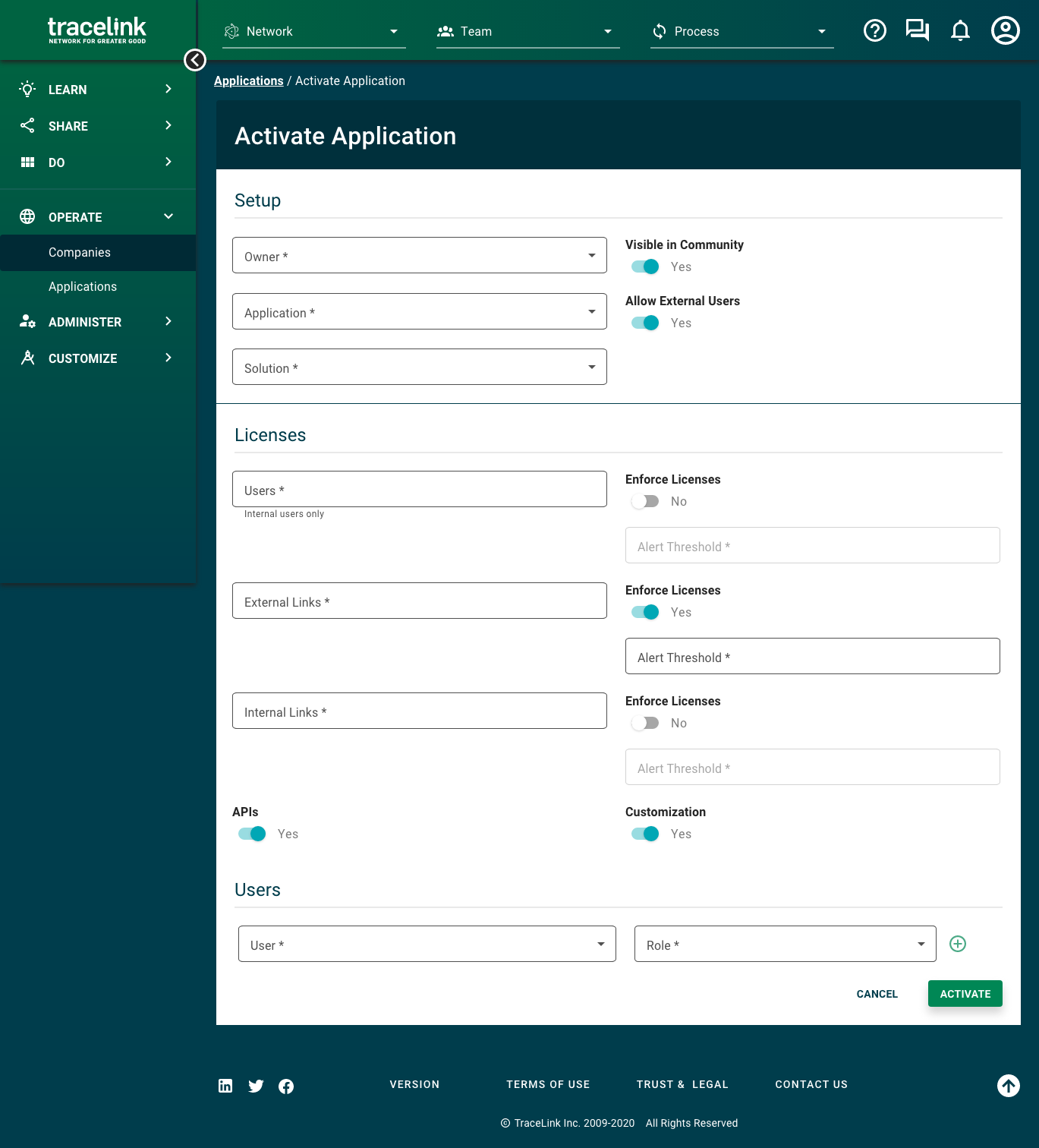This screenshot has height=1148, width=1039.
Task: Open the SHARE menu item
Action: click(x=98, y=125)
